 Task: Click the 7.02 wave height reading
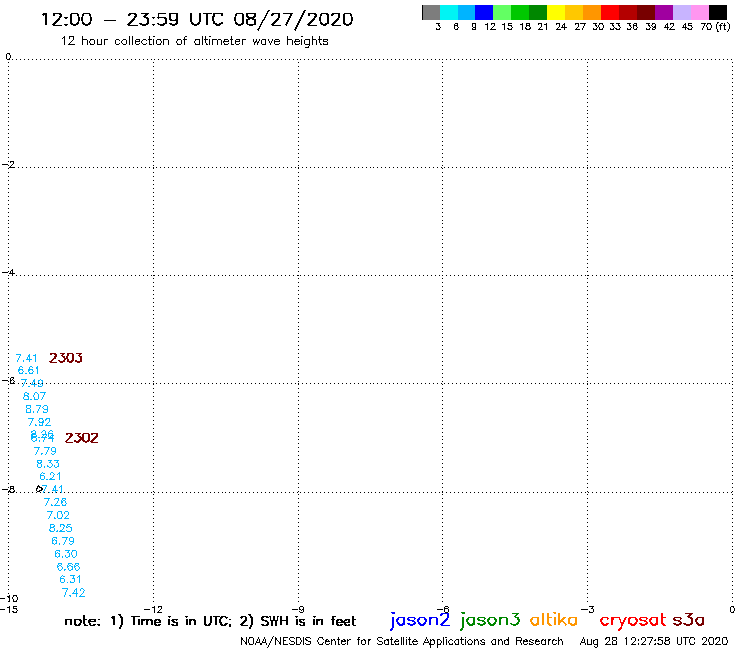coord(58,515)
